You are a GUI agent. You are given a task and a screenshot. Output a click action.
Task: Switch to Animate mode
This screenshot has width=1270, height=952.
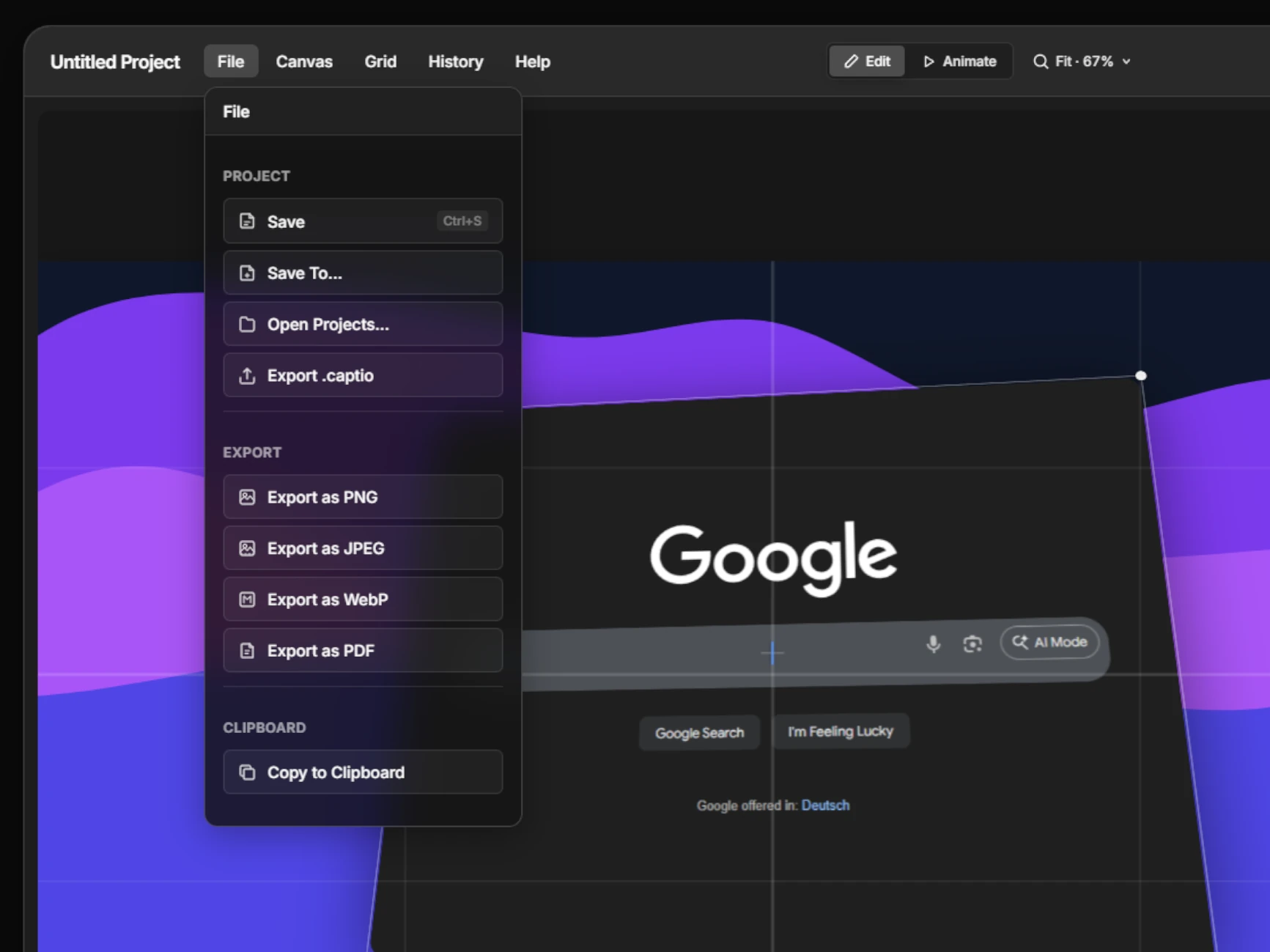(959, 61)
